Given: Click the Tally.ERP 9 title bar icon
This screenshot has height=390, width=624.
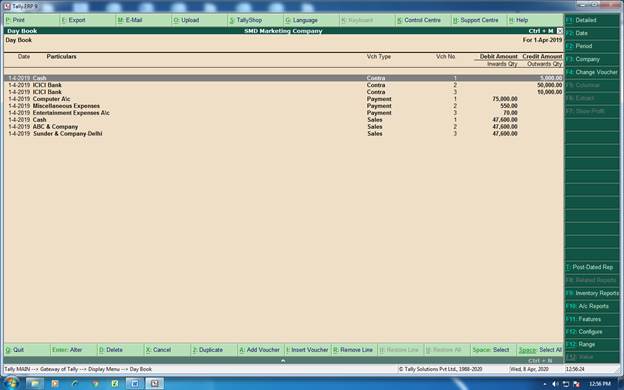Looking at the screenshot, I should click(x=7, y=6).
